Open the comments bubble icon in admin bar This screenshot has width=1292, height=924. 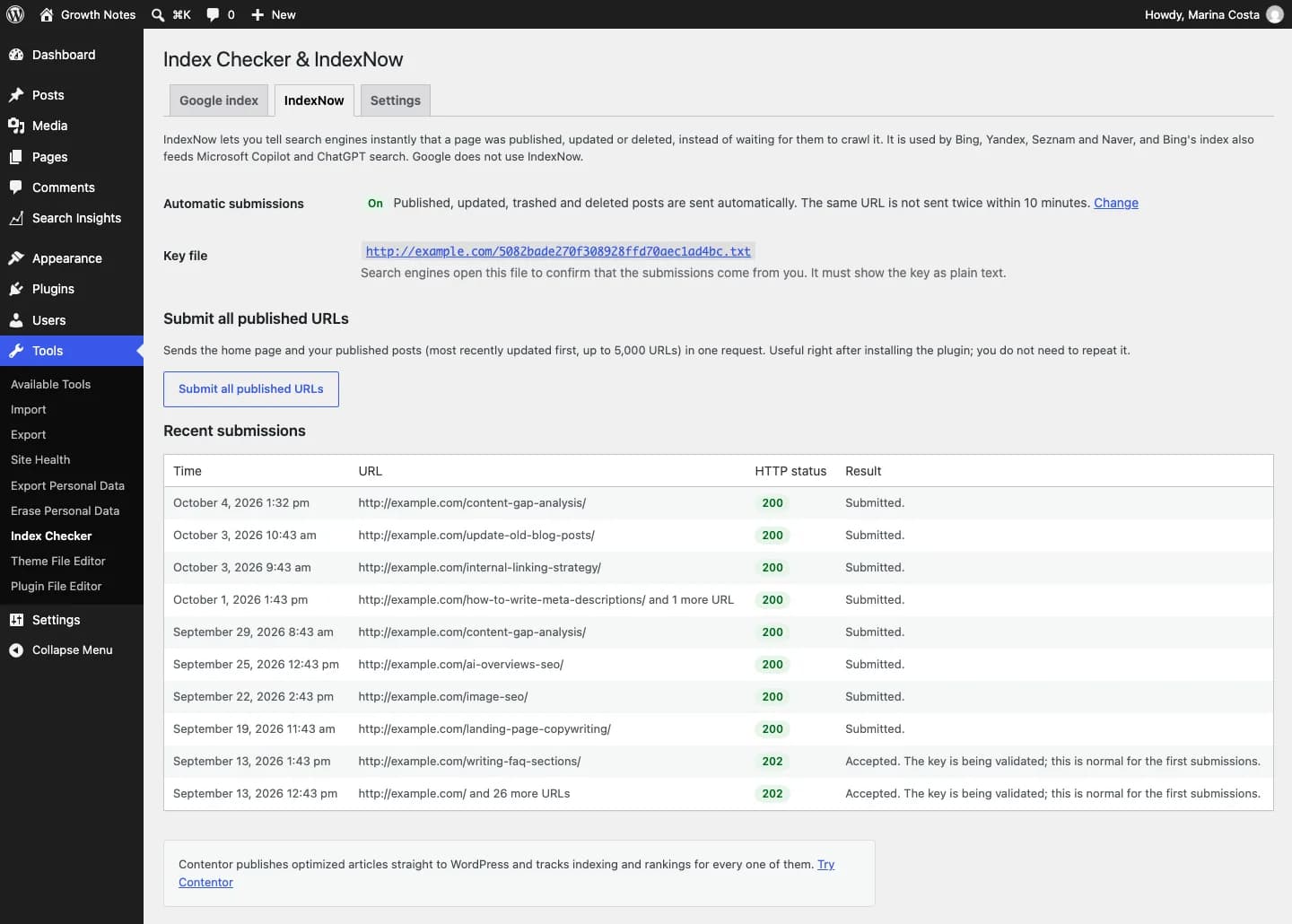pos(213,14)
